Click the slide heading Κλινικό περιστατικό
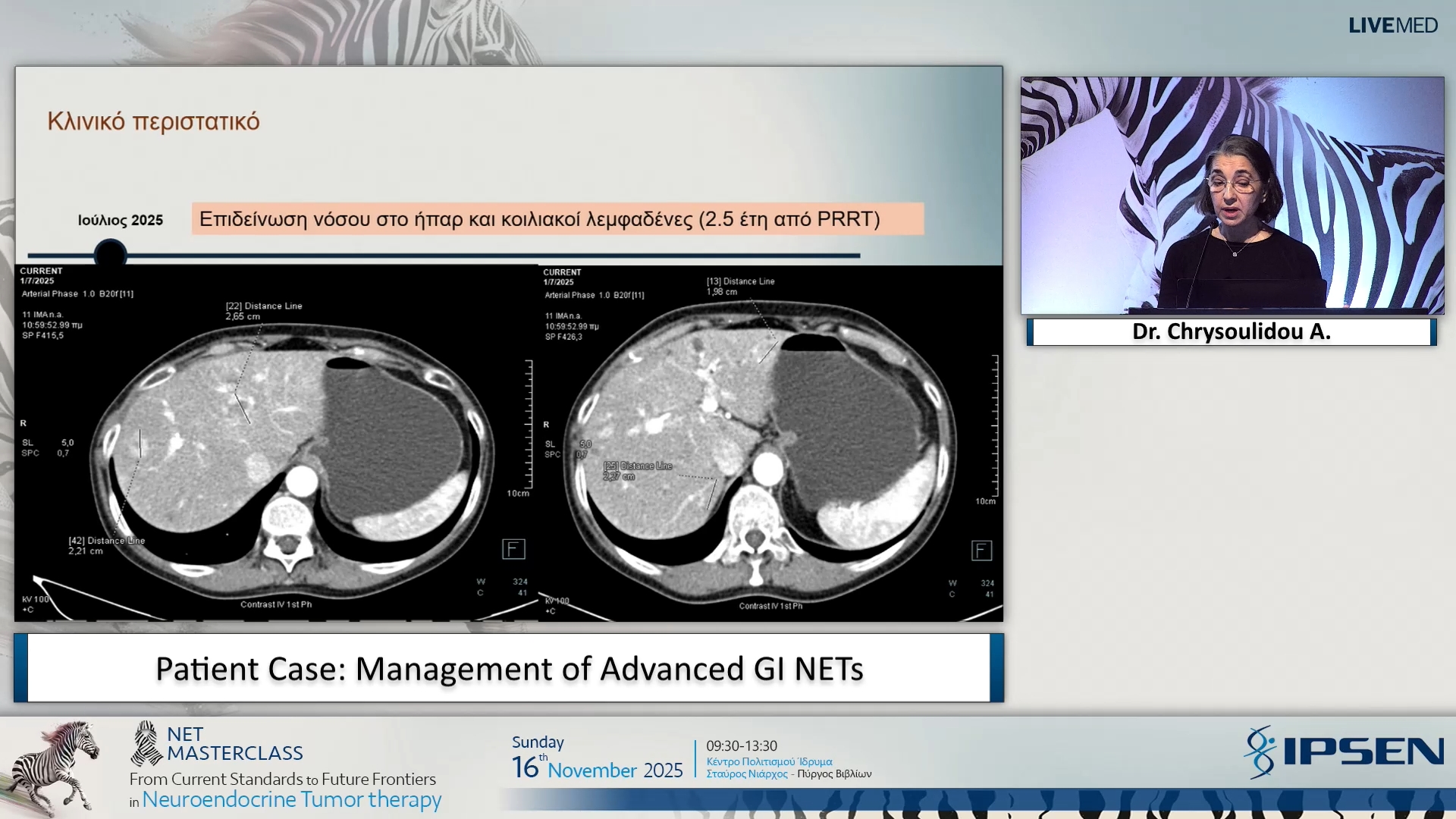This screenshot has width=1456, height=819. tap(155, 120)
